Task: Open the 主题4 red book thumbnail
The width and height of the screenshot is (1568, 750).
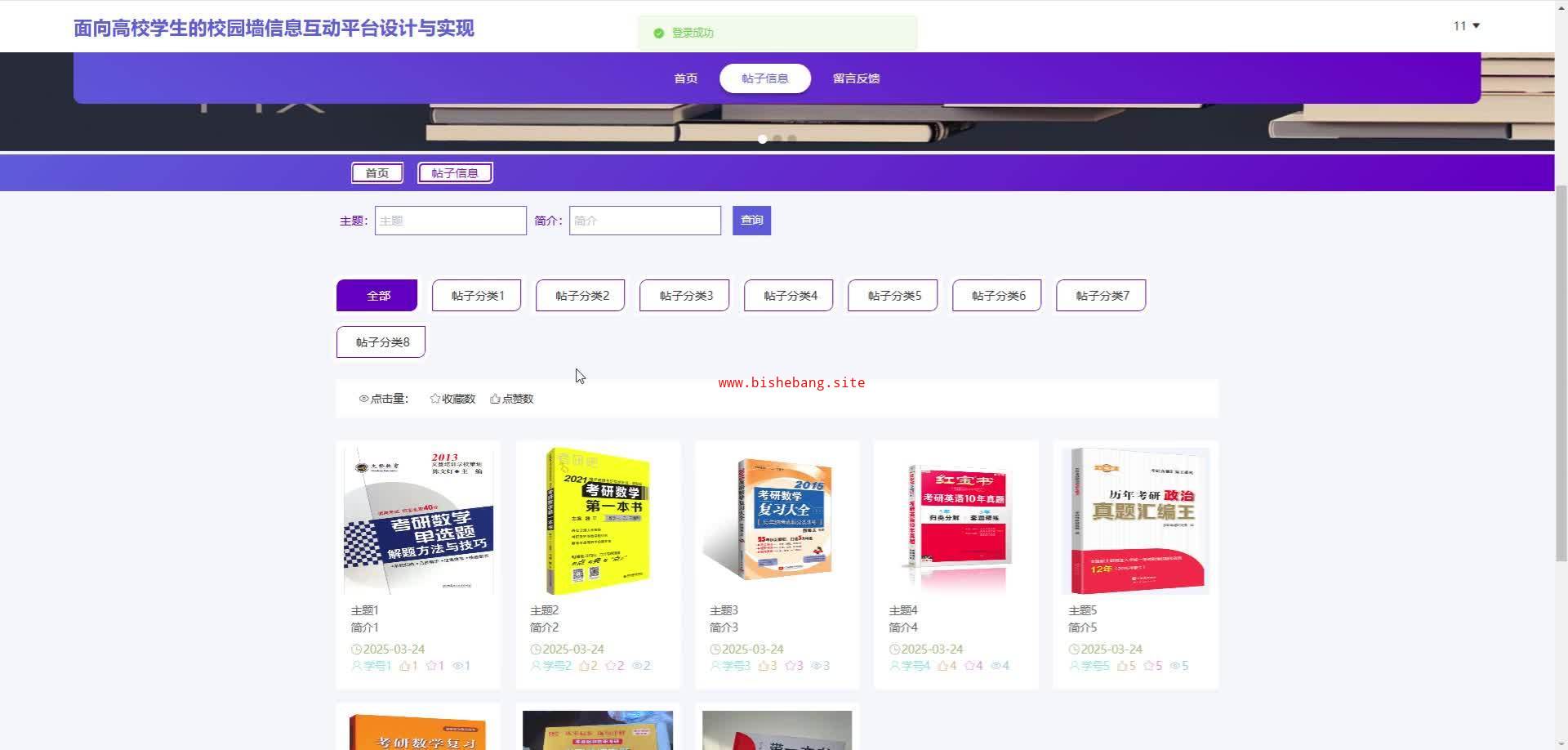Action: (x=956, y=520)
